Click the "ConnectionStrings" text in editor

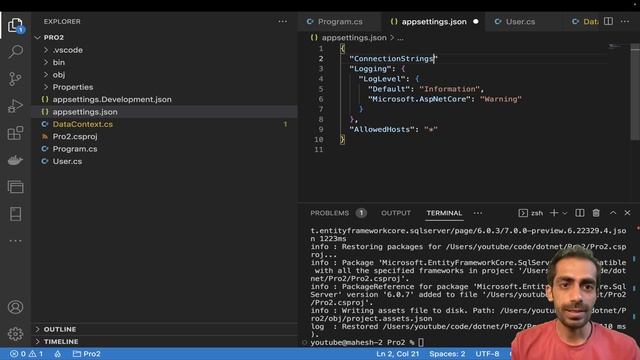point(393,59)
